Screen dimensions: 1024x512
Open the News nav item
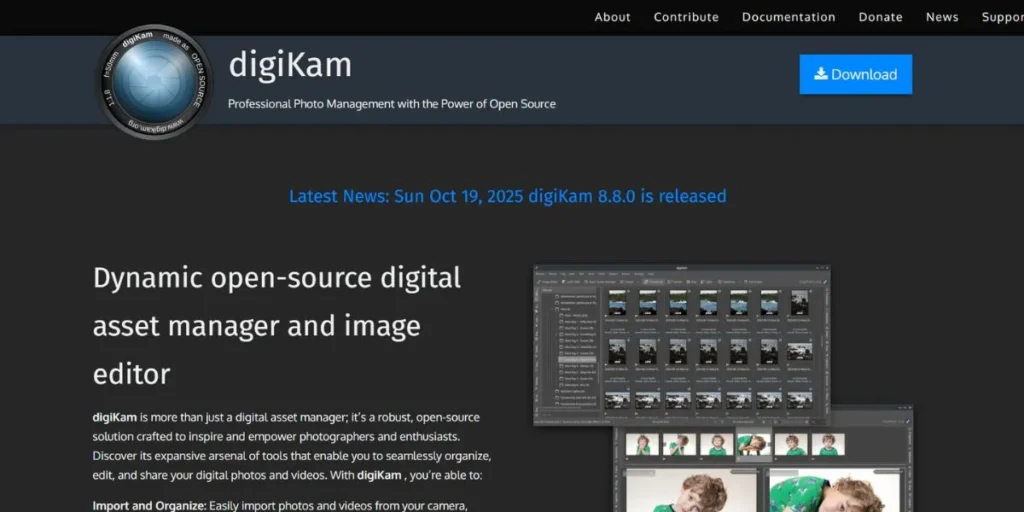(x=942, y=17)
